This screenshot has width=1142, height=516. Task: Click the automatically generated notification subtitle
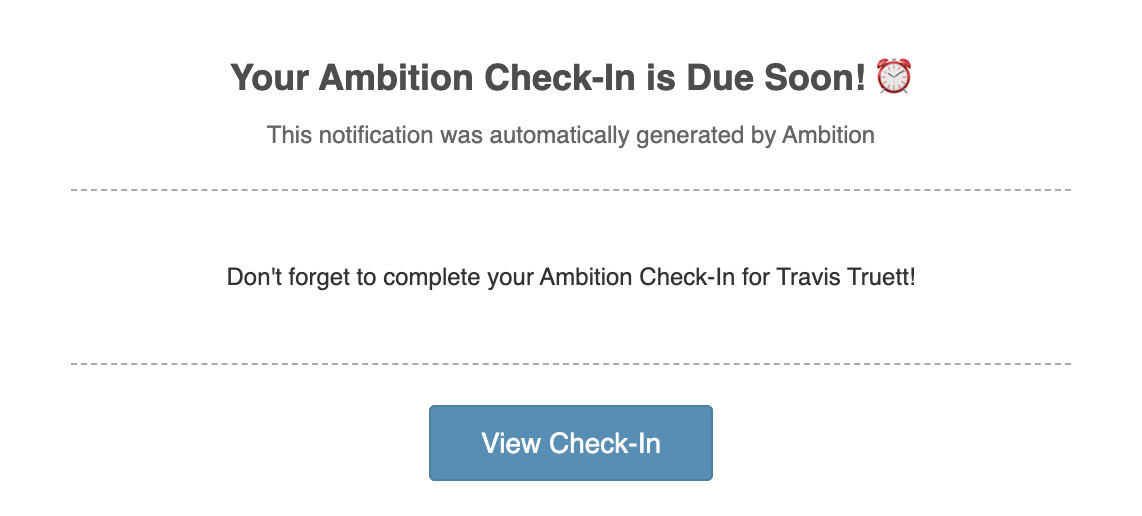(570, 134)
